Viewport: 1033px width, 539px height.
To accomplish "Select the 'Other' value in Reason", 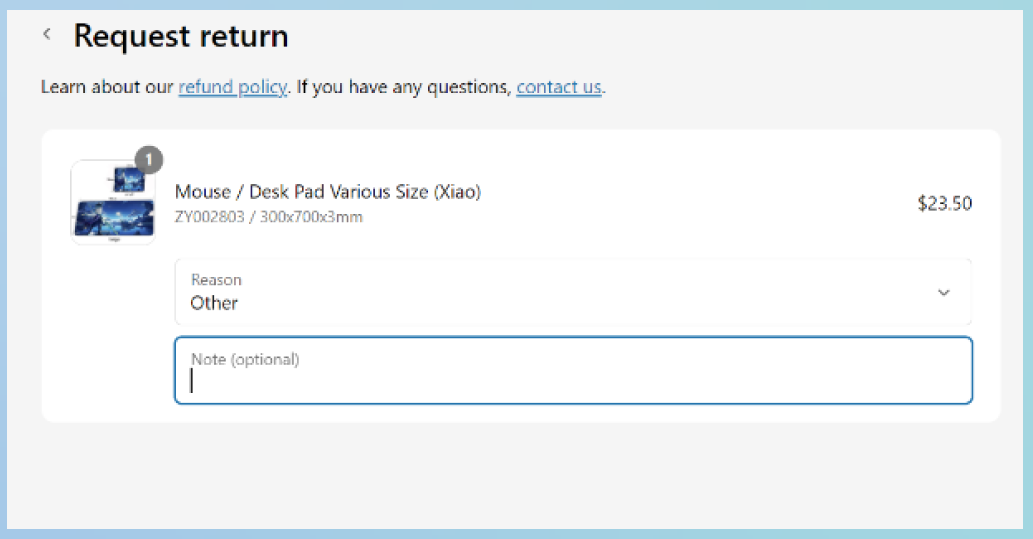I will pyautogui.click(x=214, y=303).
